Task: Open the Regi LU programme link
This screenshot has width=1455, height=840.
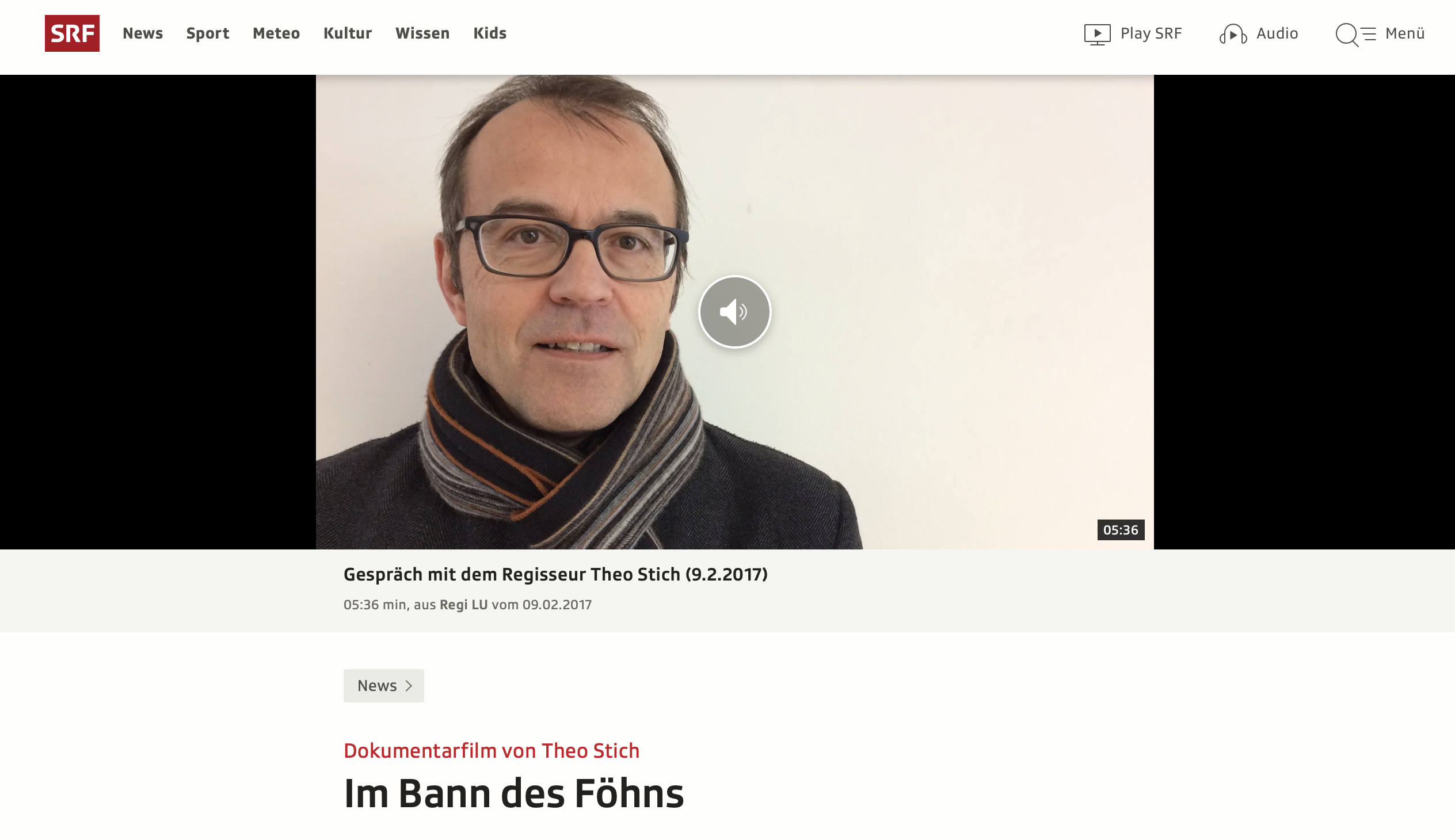Action: tap(463, 605)
